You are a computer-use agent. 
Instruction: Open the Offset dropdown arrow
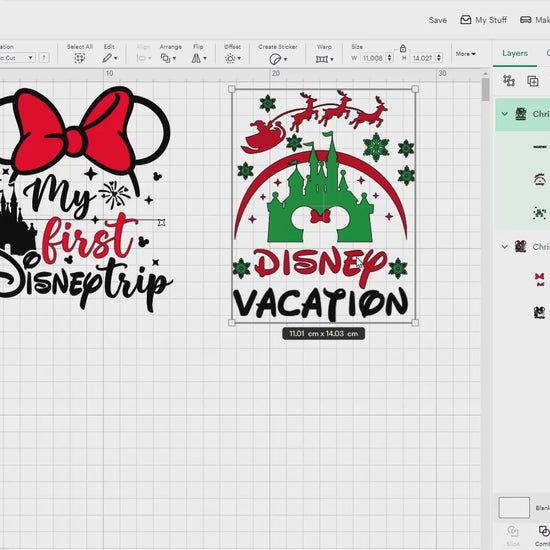(x=239, y=58)
